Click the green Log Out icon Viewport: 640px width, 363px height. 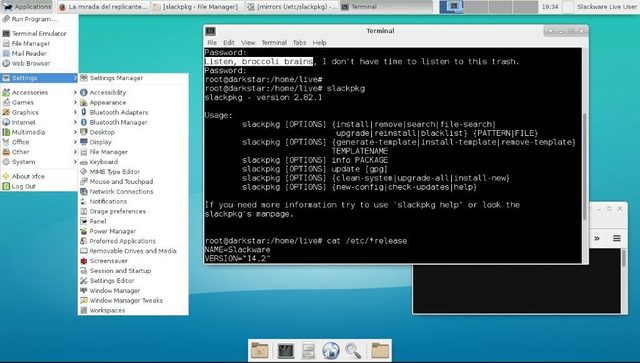click(x=6, y=186)
